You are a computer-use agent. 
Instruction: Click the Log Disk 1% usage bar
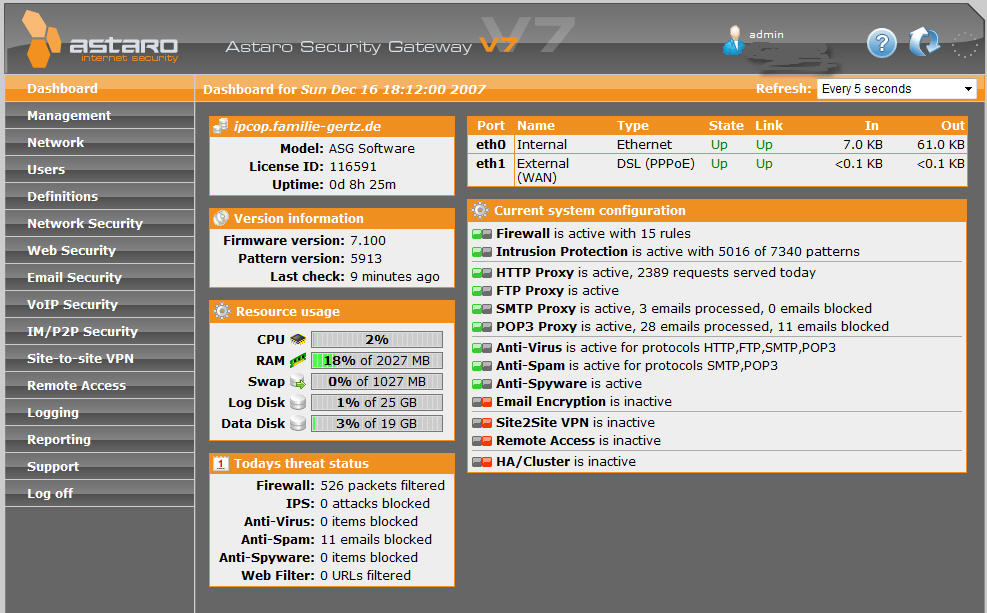[x=376, y=402]
